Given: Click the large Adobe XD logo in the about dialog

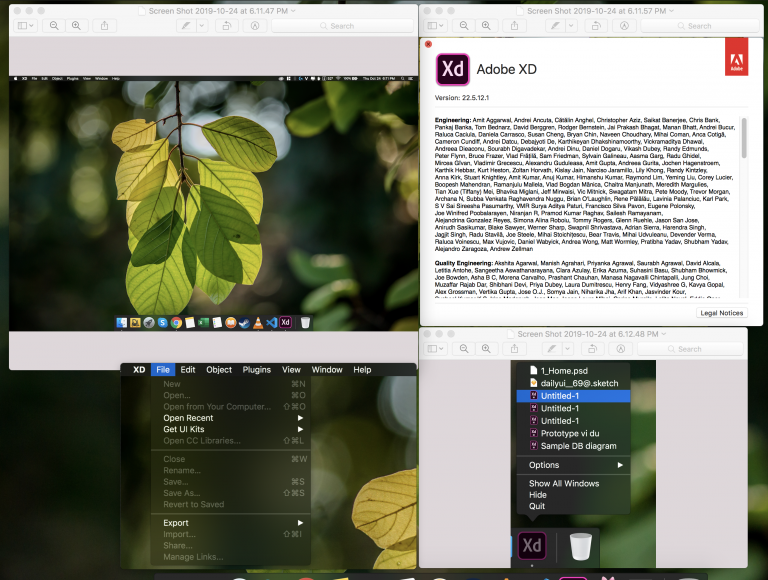Looking at the screenshot, I should click(453, 69).
